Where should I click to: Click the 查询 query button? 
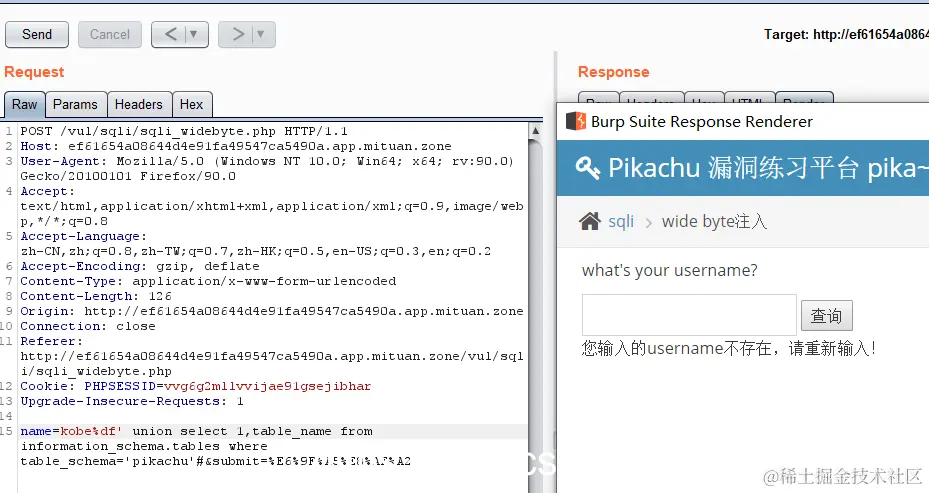827,315
